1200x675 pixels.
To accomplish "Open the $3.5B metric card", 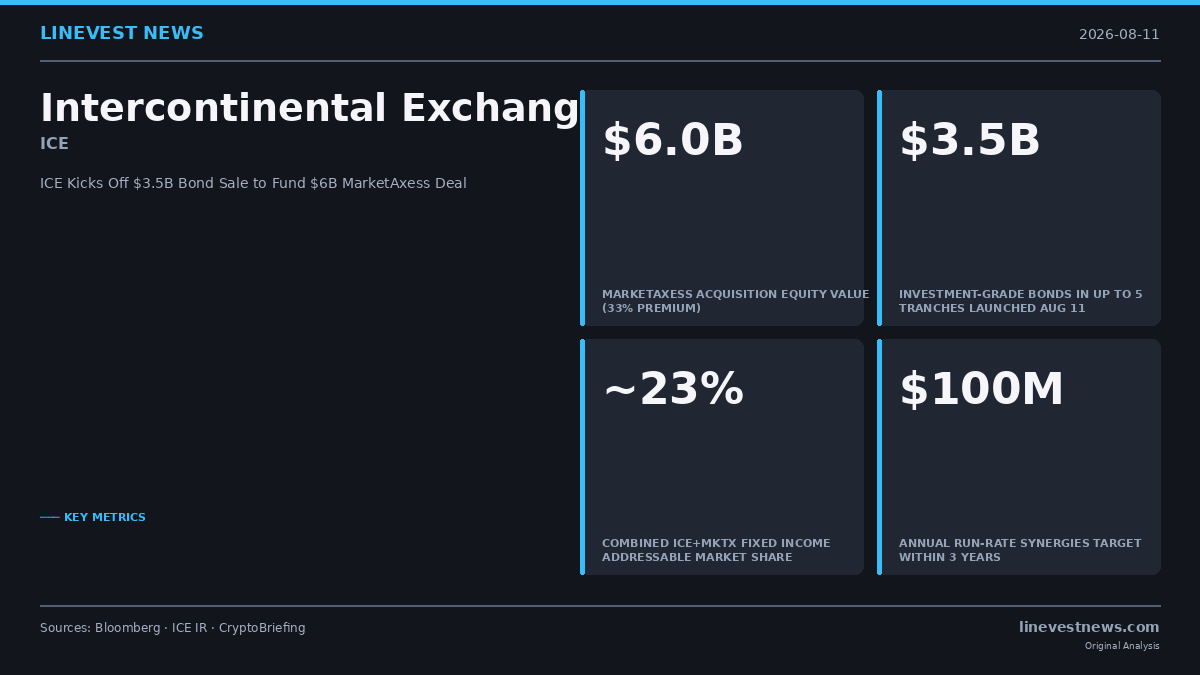I will coord(1019,208).
